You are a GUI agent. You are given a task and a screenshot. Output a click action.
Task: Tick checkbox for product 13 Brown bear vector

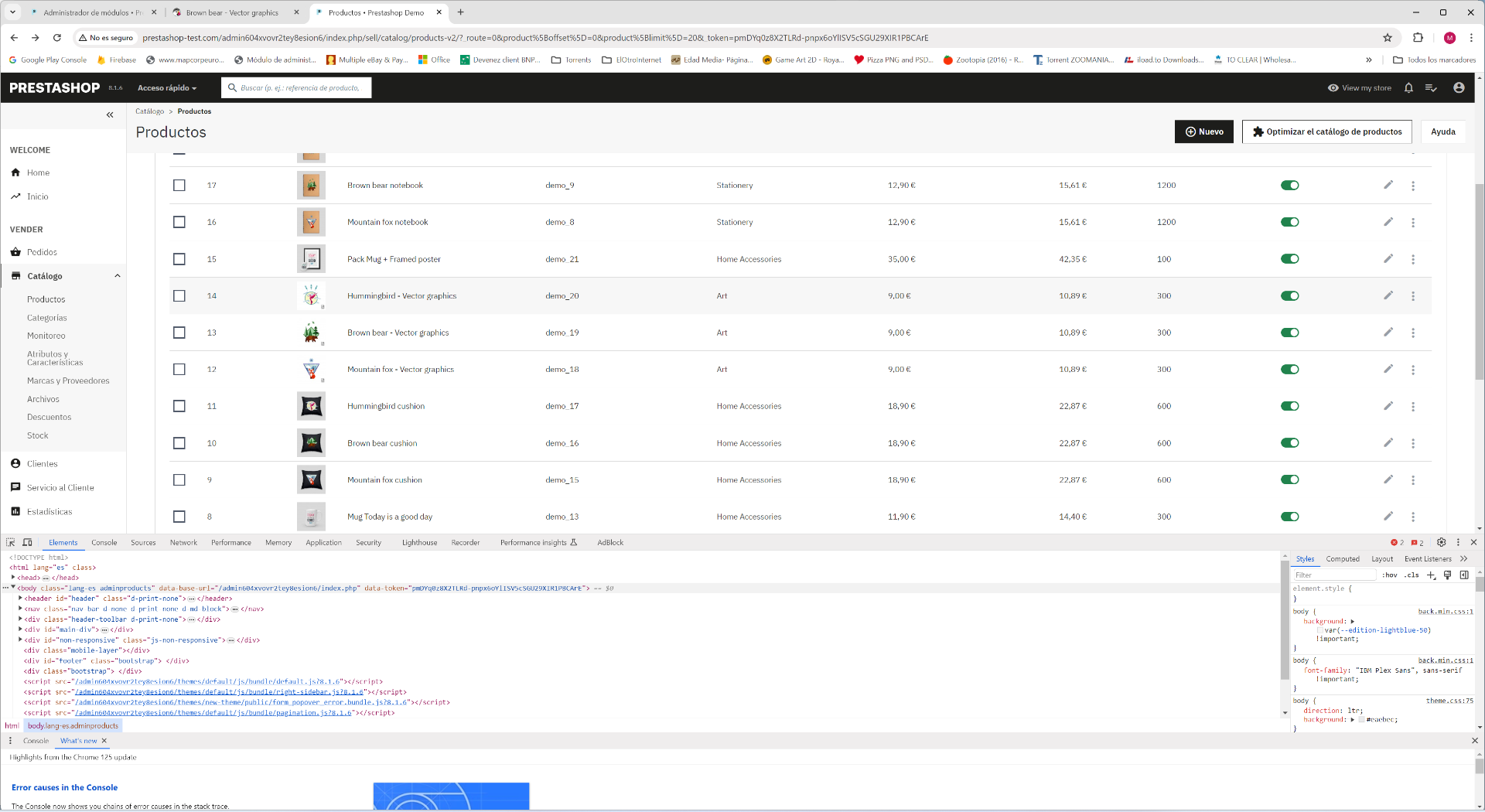coord(179,333)
